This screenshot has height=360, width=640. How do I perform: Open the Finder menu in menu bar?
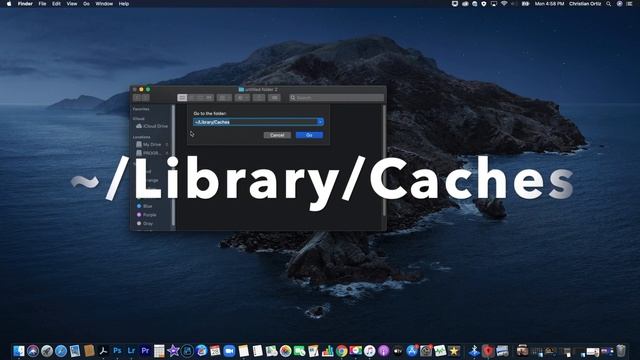coord(25,4)
